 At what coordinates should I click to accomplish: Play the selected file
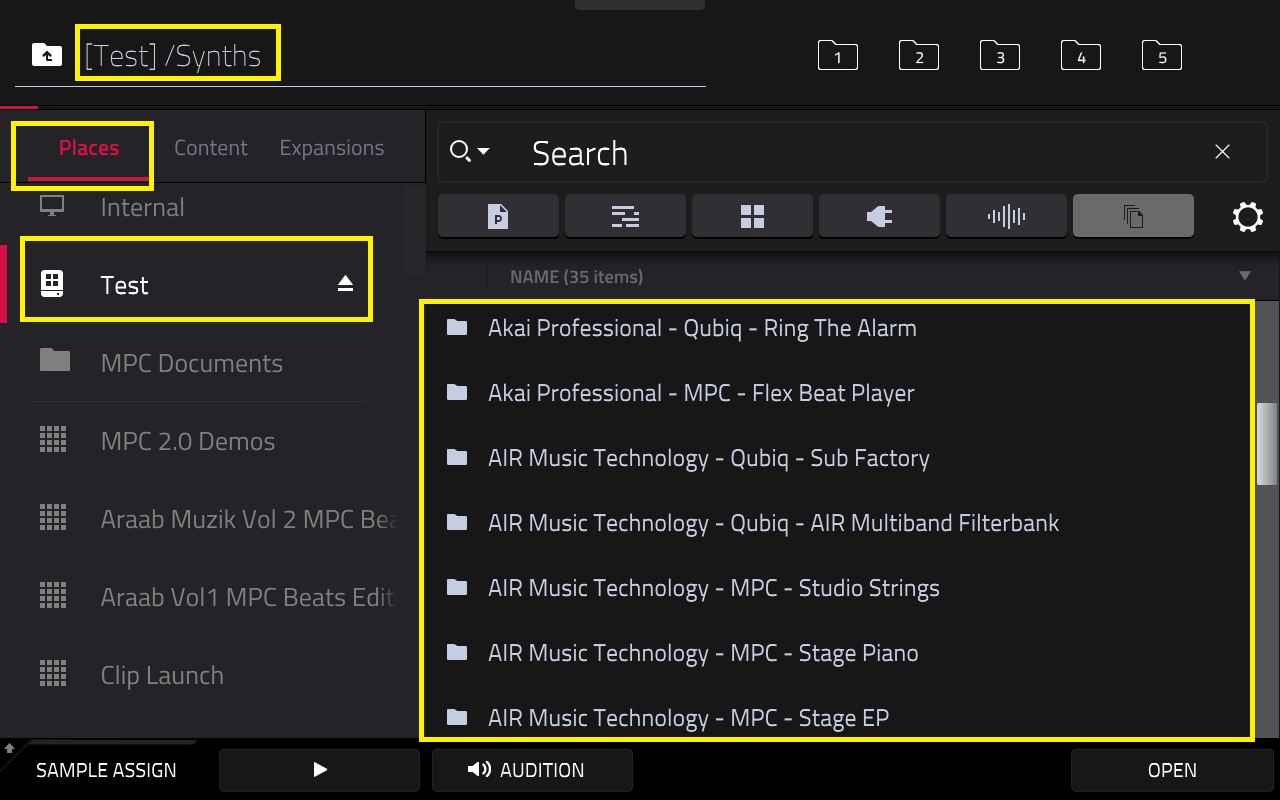319,770
